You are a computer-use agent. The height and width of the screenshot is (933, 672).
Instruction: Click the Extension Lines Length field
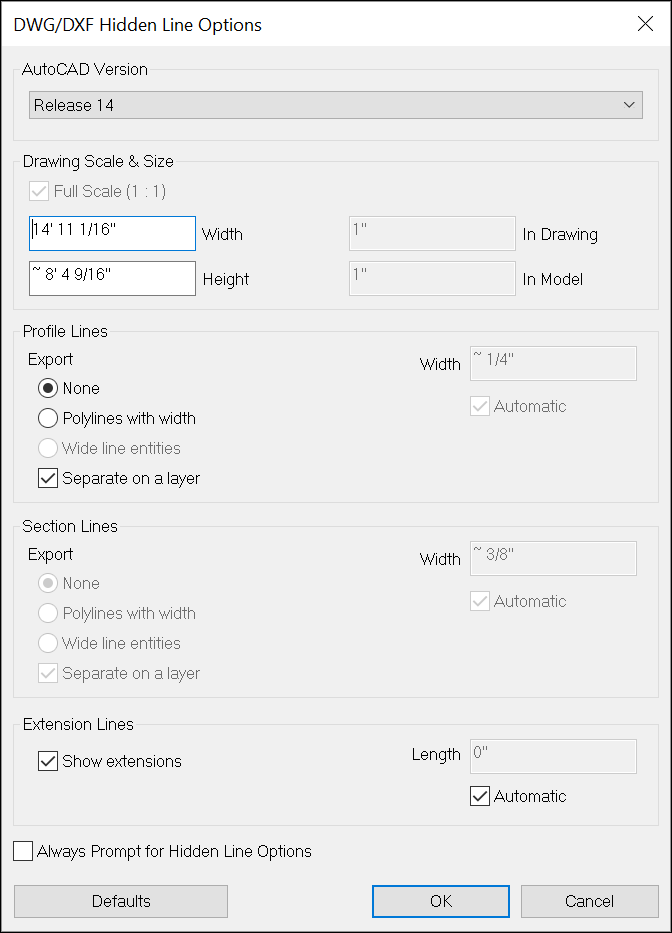pyautogui.click(x=553, y=756)
